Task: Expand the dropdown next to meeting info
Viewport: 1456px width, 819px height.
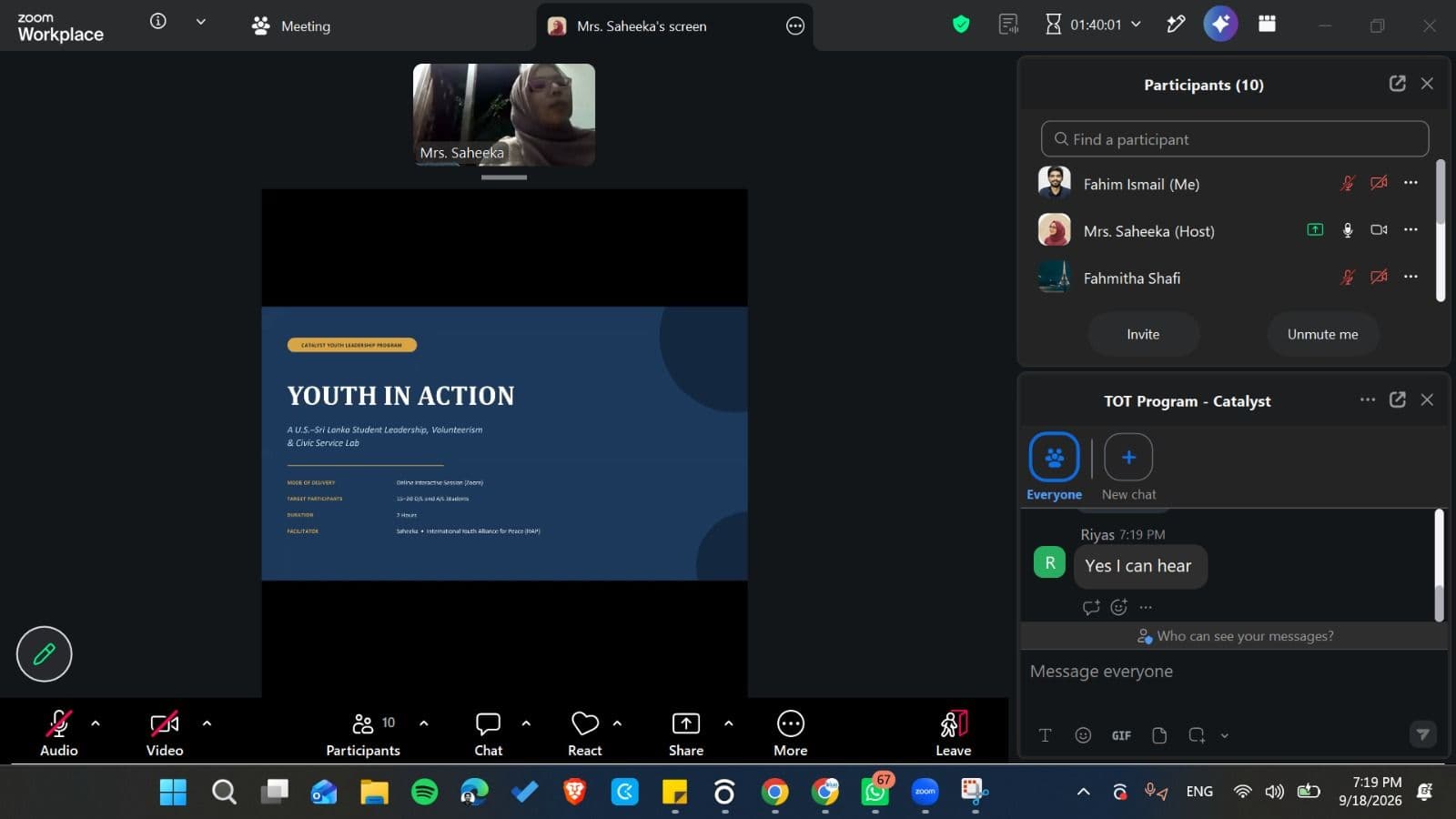Action: tap(200, 22)
